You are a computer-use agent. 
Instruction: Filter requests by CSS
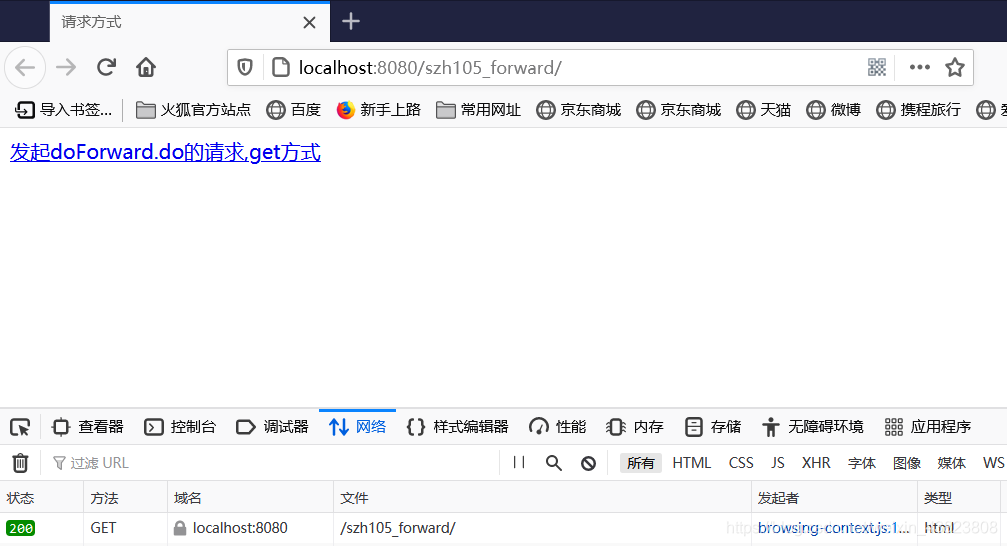click(741, 463)
